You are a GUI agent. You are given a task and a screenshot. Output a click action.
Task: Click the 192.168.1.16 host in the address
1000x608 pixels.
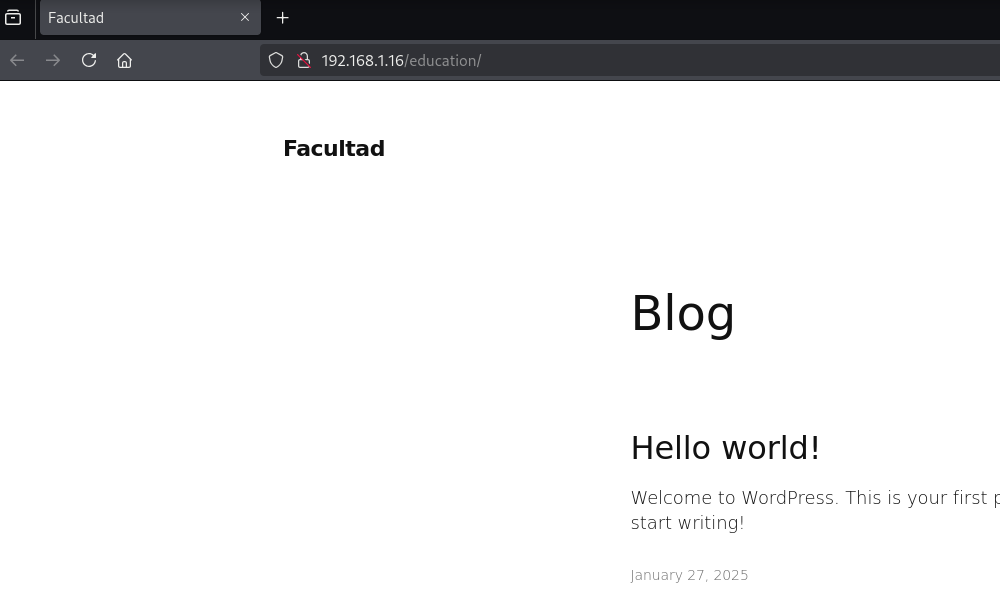coord(362,61)
